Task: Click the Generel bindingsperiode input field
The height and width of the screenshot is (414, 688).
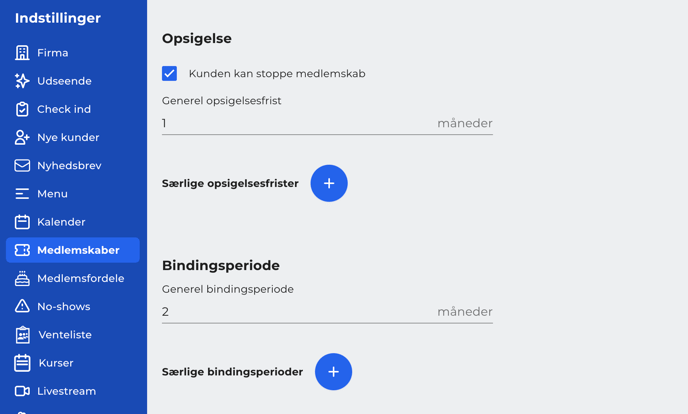Action: (327, 312)
